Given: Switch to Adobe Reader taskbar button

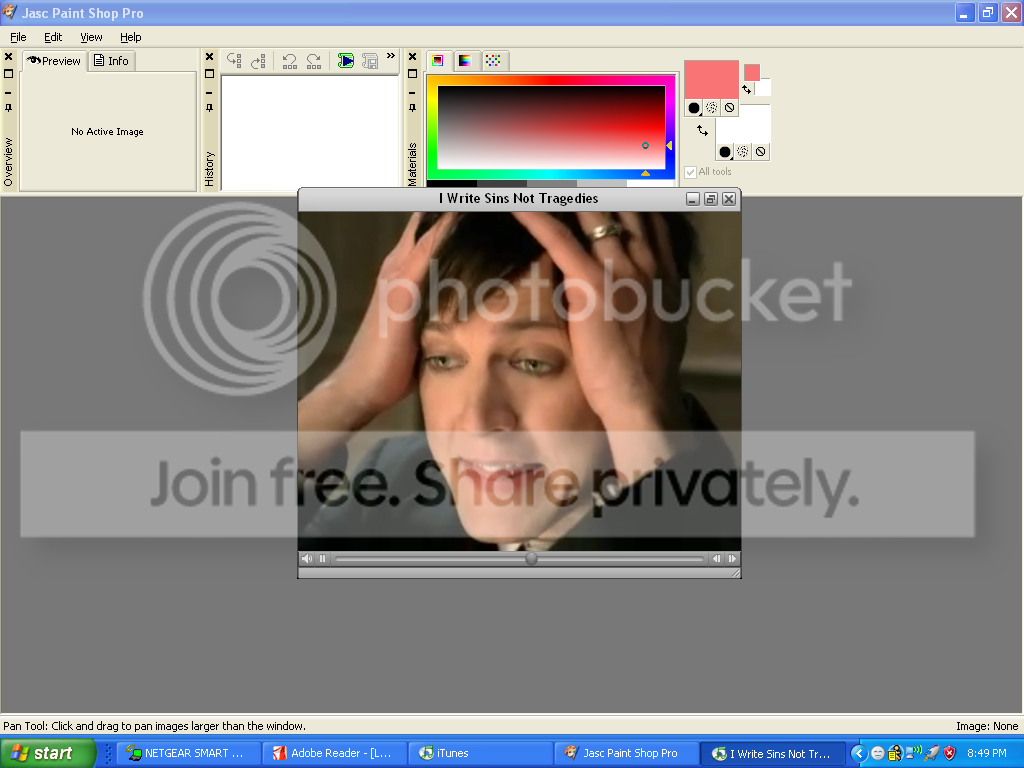Looking at the screenshot, I should point(334,754).
